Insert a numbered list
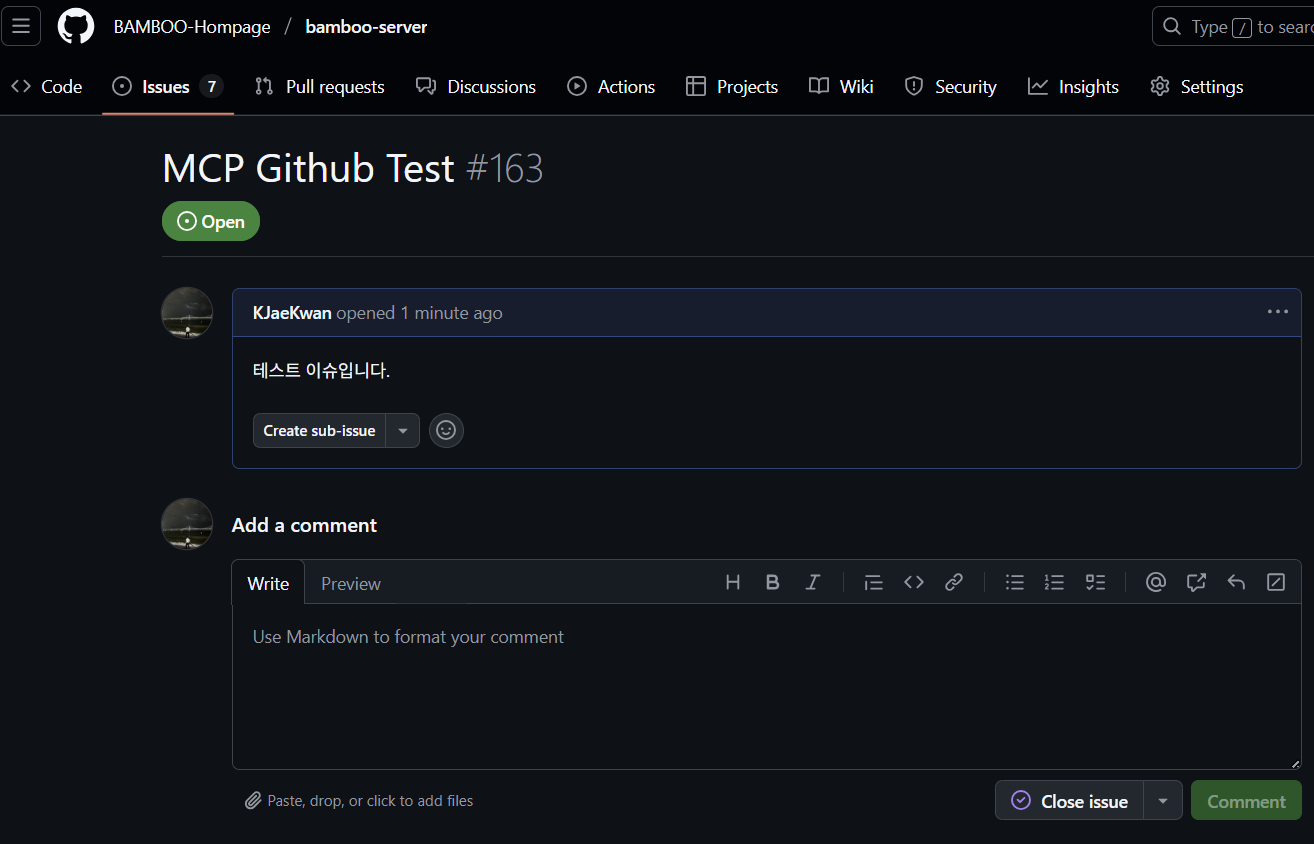 [1054, 582]
